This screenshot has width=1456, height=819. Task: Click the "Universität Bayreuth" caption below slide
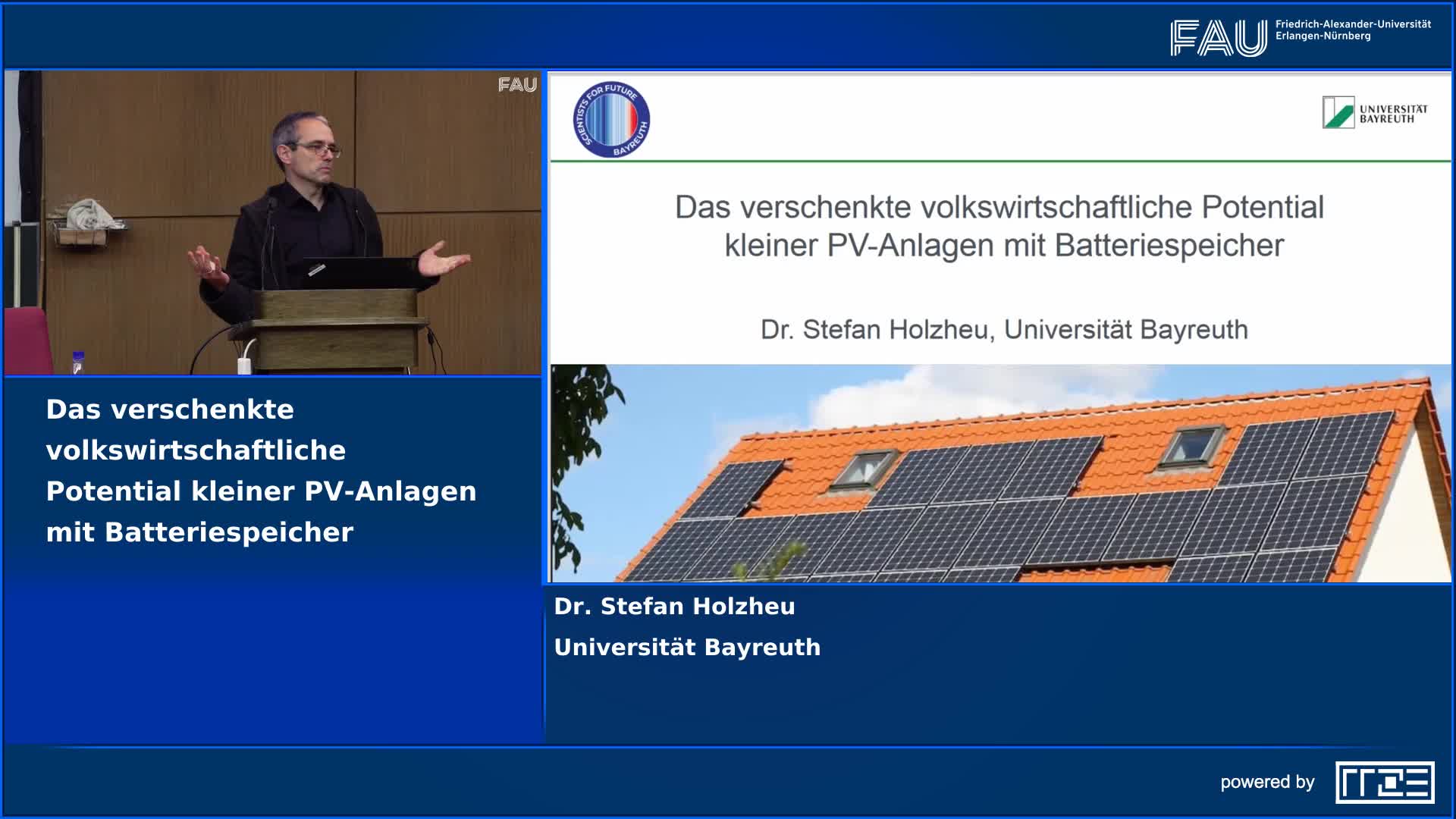687,648
